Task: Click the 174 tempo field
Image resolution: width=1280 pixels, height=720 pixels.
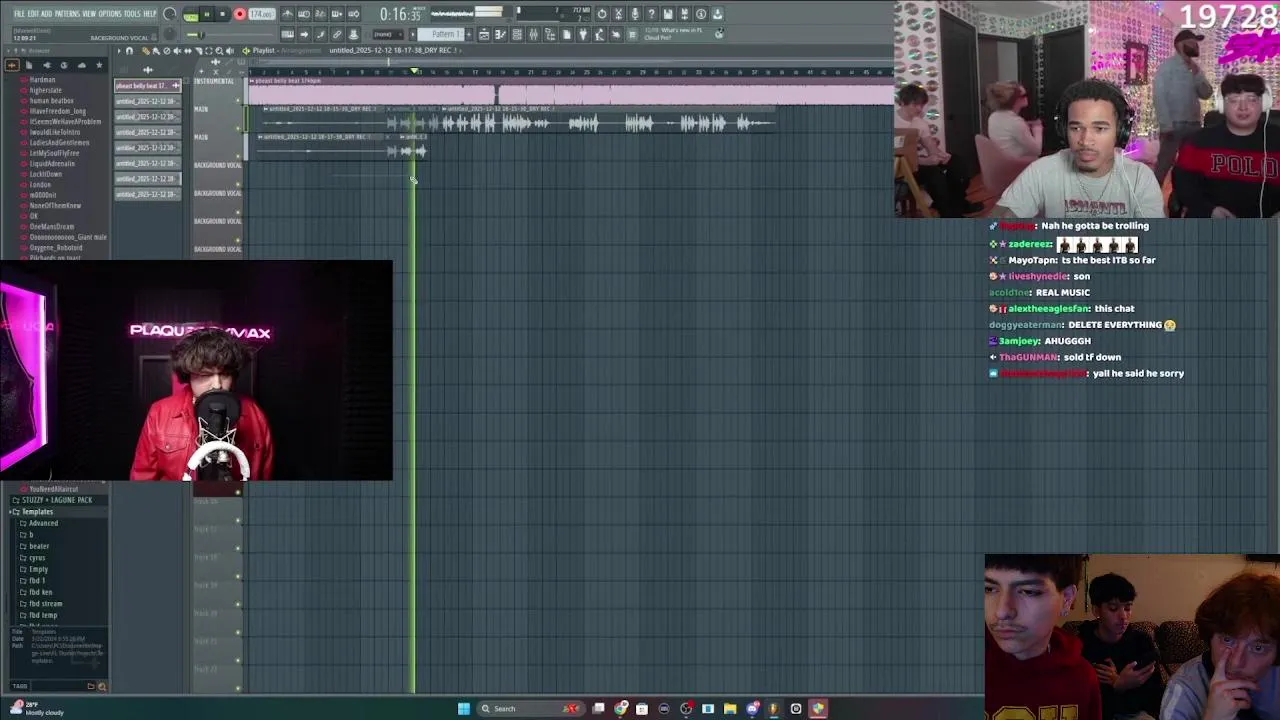Action: tap(261, 14)
